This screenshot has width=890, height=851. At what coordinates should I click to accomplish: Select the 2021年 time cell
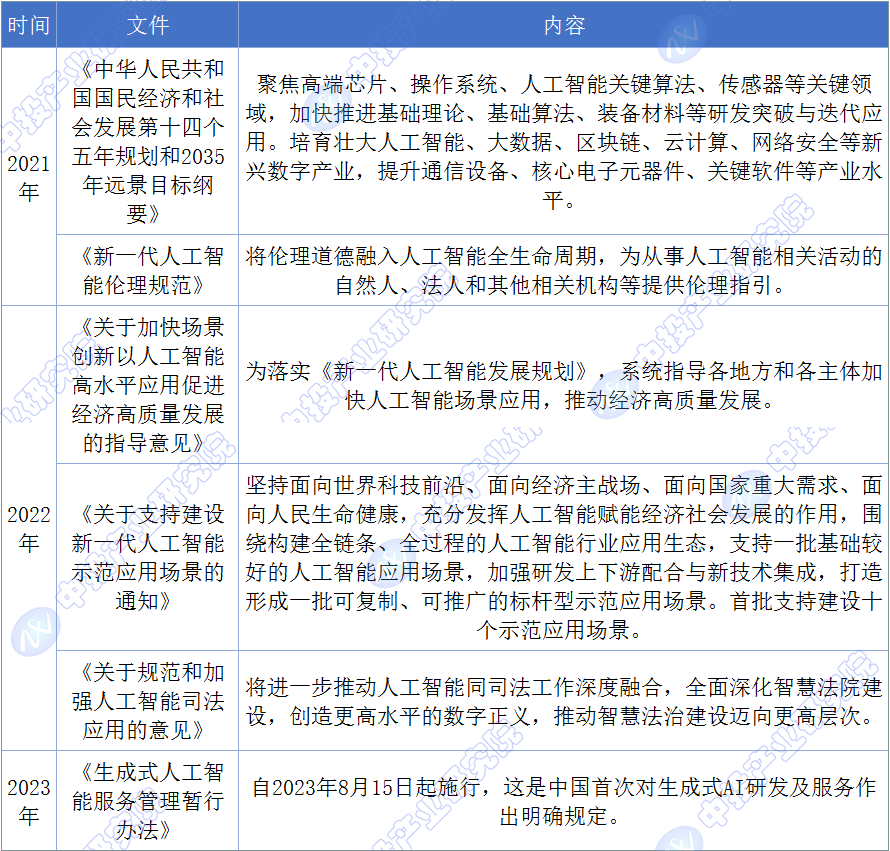(x=28, y=176)
